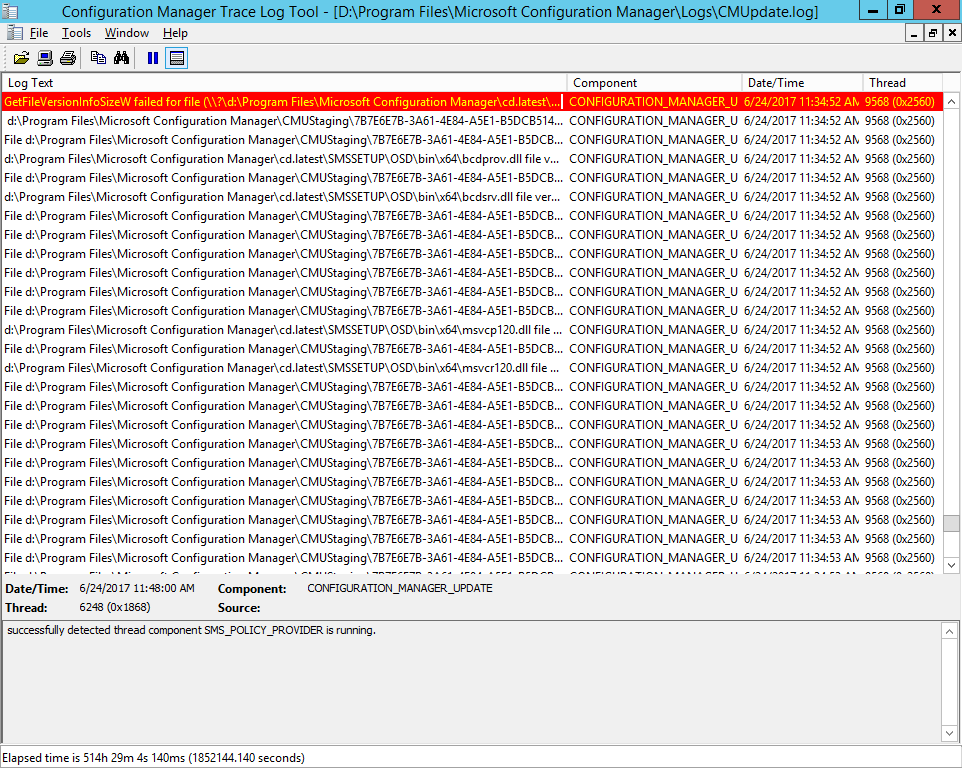
Task: Click the CONFIGURATION_MANAGER_UPDATE component detail value
Action: [x=399, y=588]
